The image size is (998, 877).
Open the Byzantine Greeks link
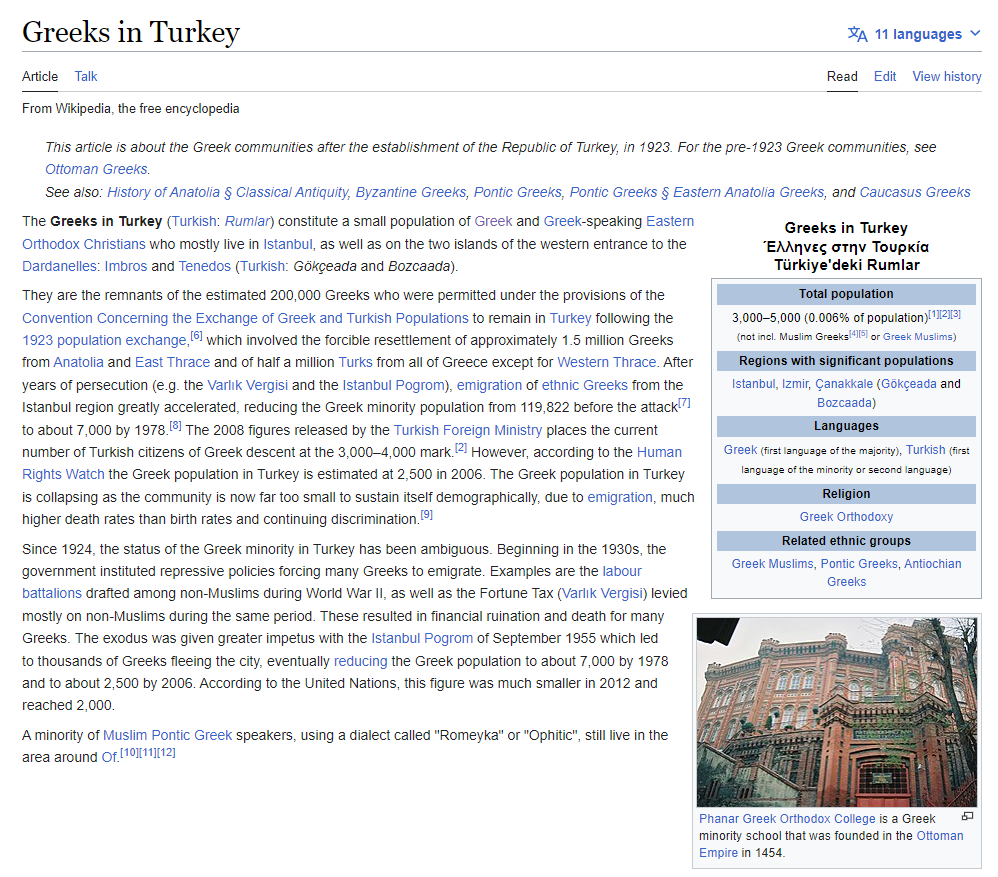[x=411, y=192]
